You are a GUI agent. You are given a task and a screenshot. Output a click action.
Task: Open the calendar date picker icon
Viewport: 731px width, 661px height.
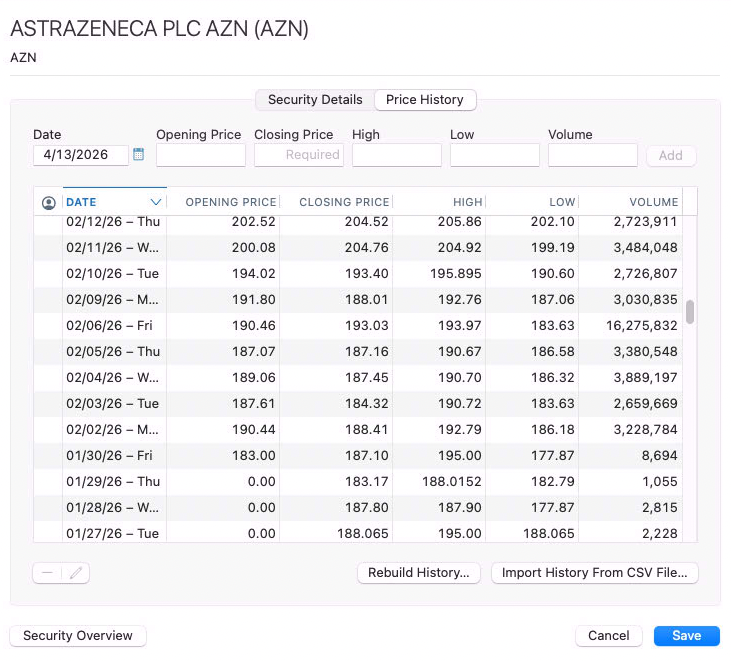[138, 154]
